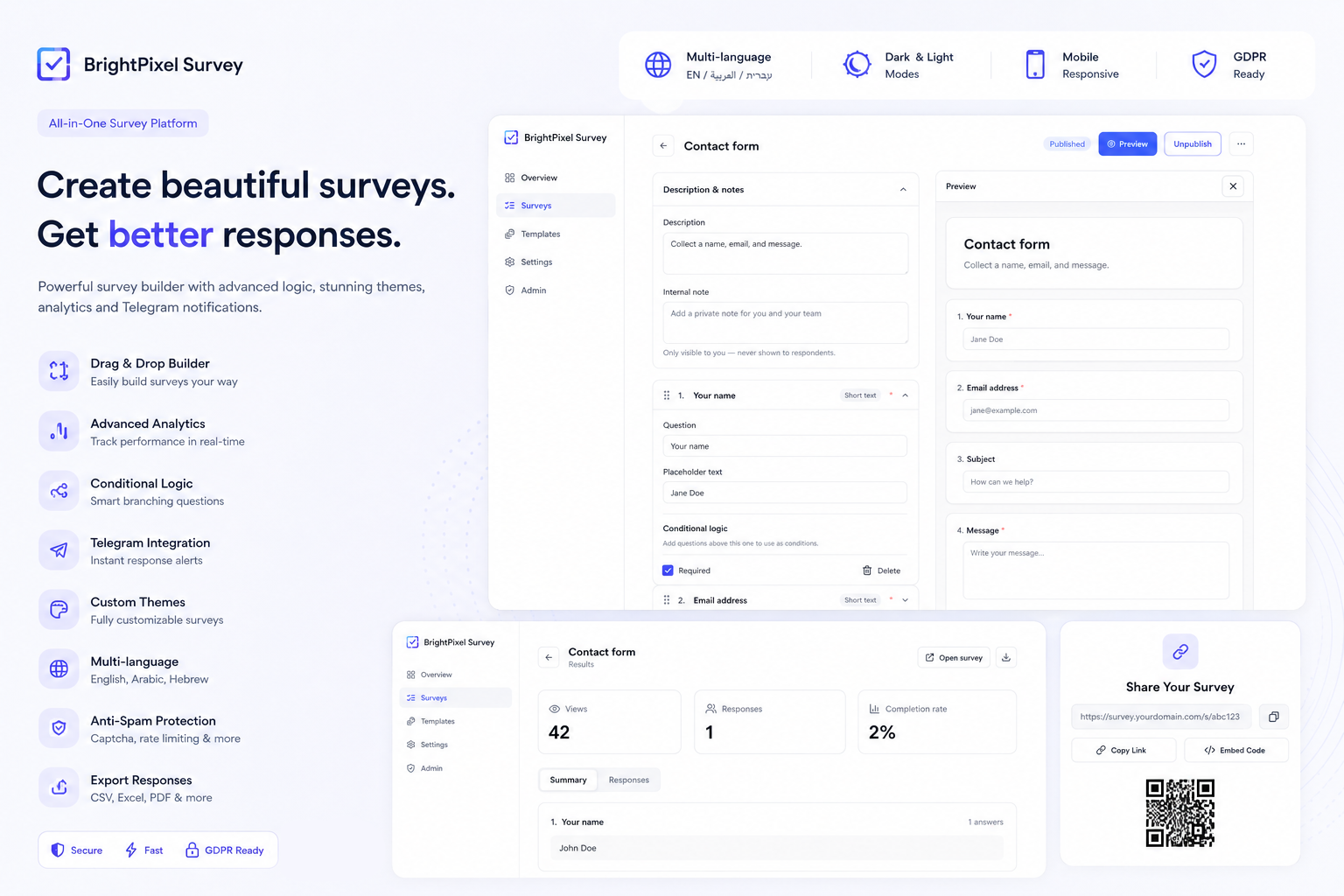This screenshot has height=896, width=1344.
Task: Click the Description text area
Action: click(x=786, y=254)
